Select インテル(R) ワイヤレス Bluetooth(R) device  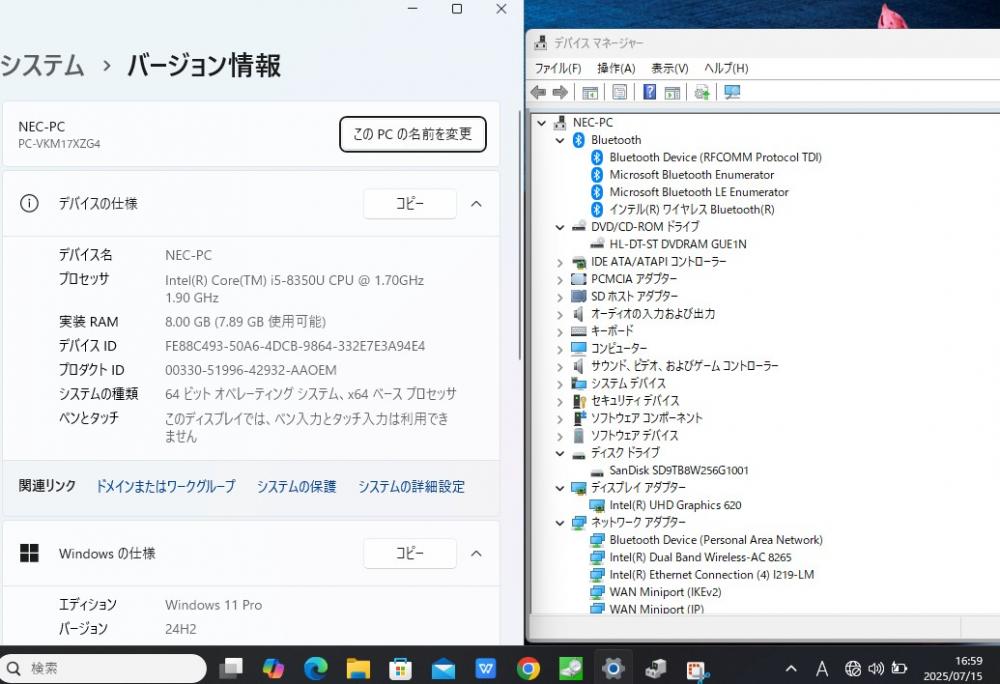point(691,209)
